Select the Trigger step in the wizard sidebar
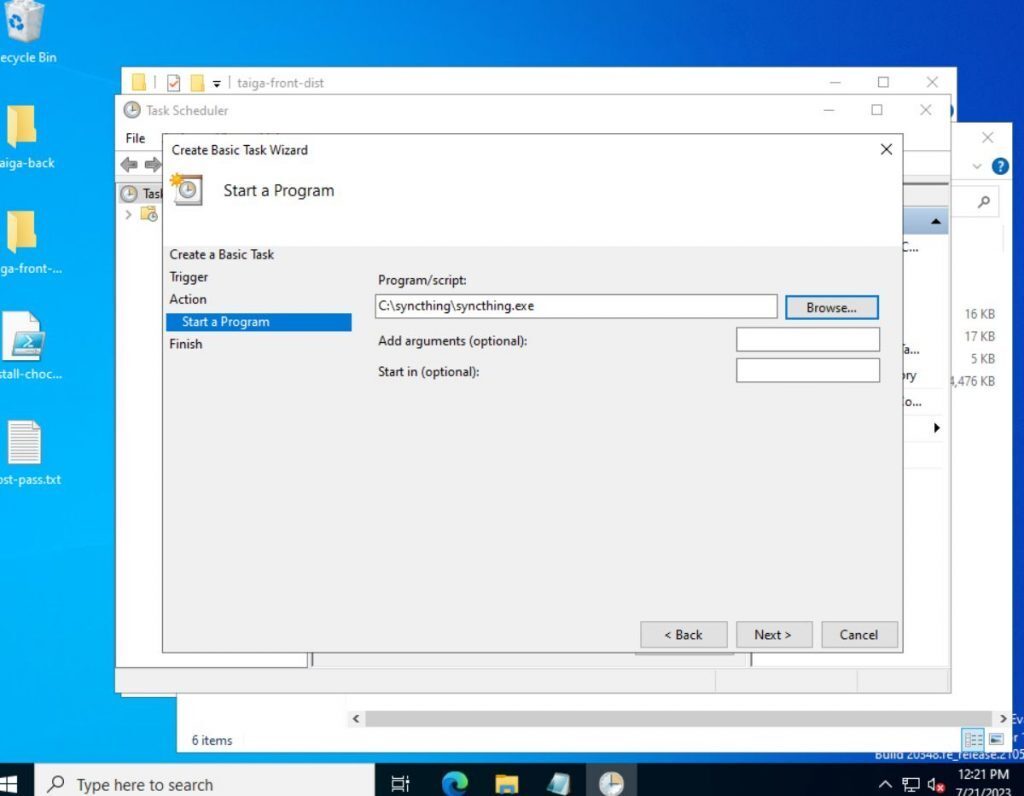This screenshot has height=796, width=1024. [189, 276]
